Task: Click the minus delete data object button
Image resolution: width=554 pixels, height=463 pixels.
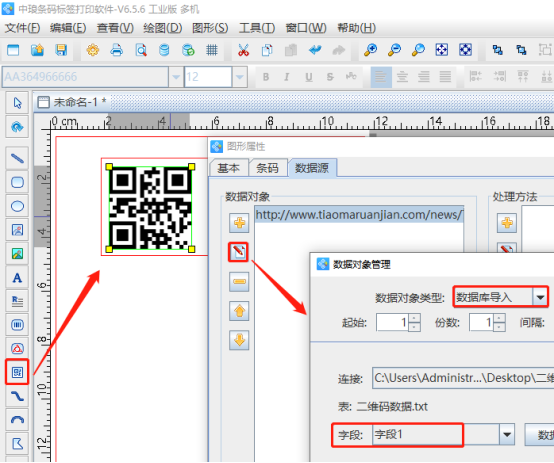Action: [239, 281]
